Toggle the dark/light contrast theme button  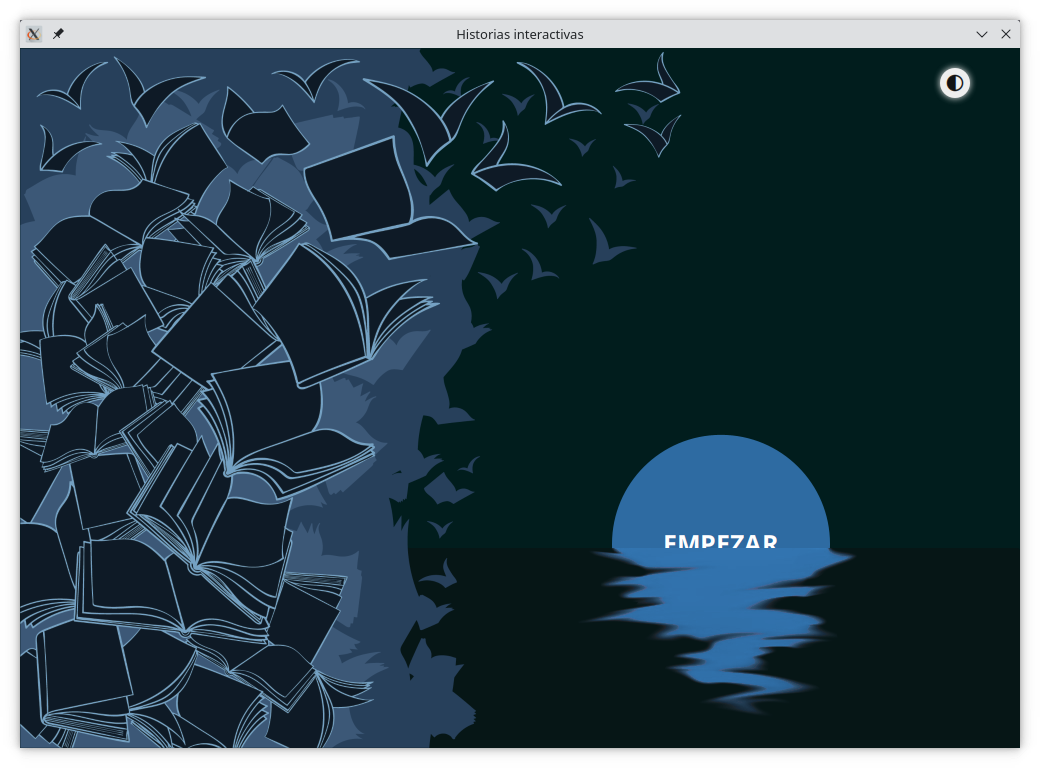(x=955, y=83)
